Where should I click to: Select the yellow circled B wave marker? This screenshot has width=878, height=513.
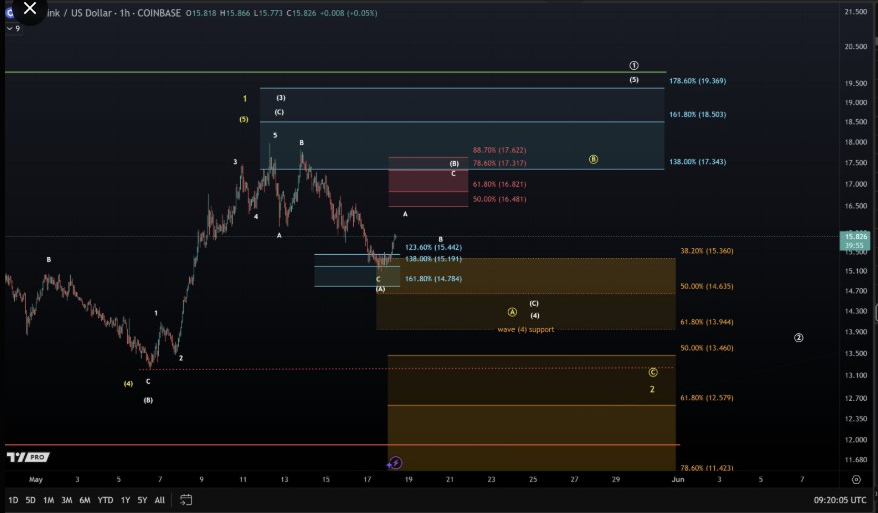(x=593, y=159)
